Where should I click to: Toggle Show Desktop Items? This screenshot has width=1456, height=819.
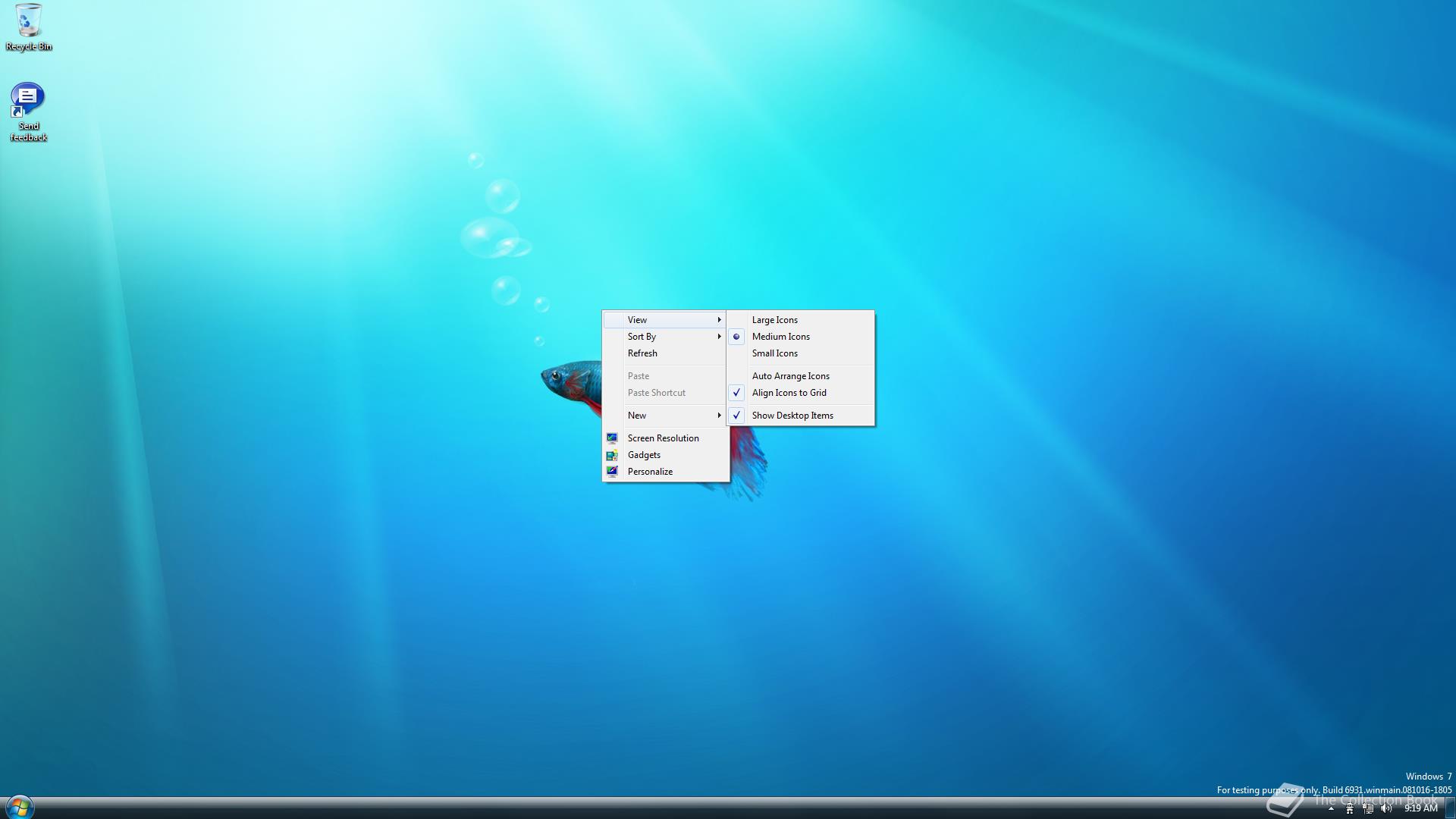[x=800, y=416]
